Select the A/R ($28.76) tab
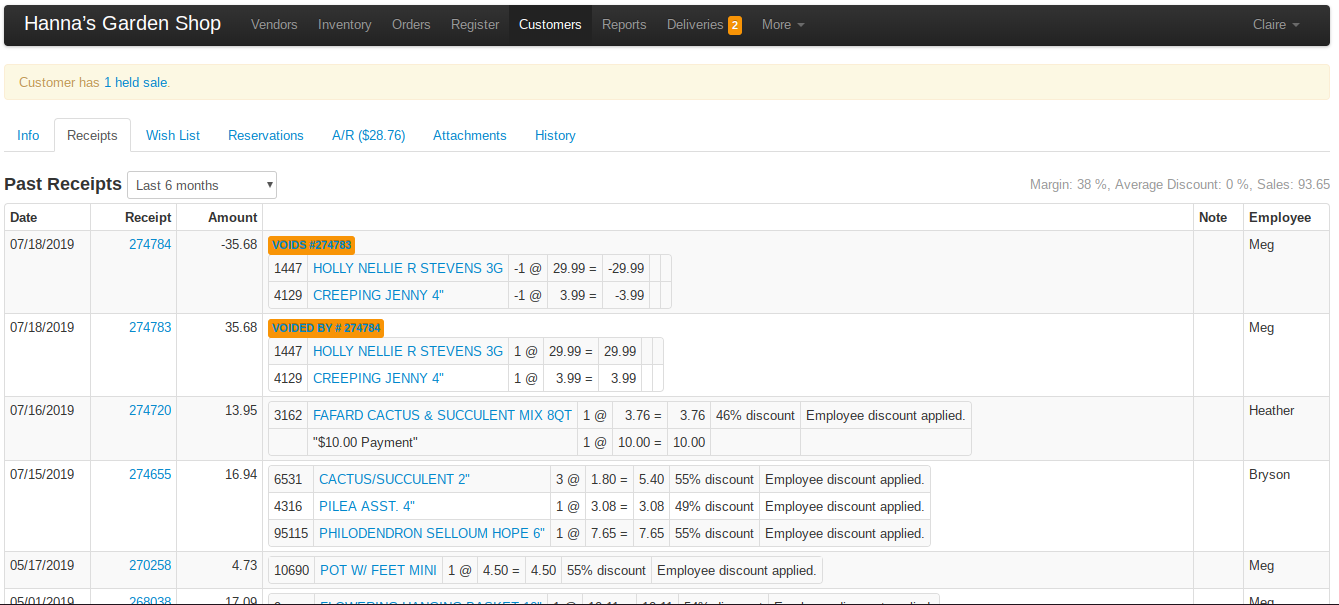The image size is (1339, 605). 368,135
